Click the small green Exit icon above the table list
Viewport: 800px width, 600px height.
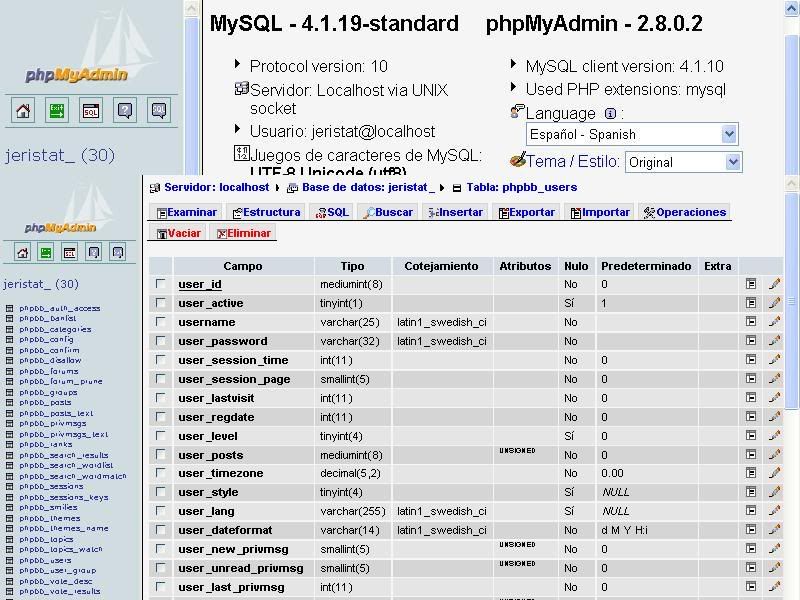(x=46, y=252)
